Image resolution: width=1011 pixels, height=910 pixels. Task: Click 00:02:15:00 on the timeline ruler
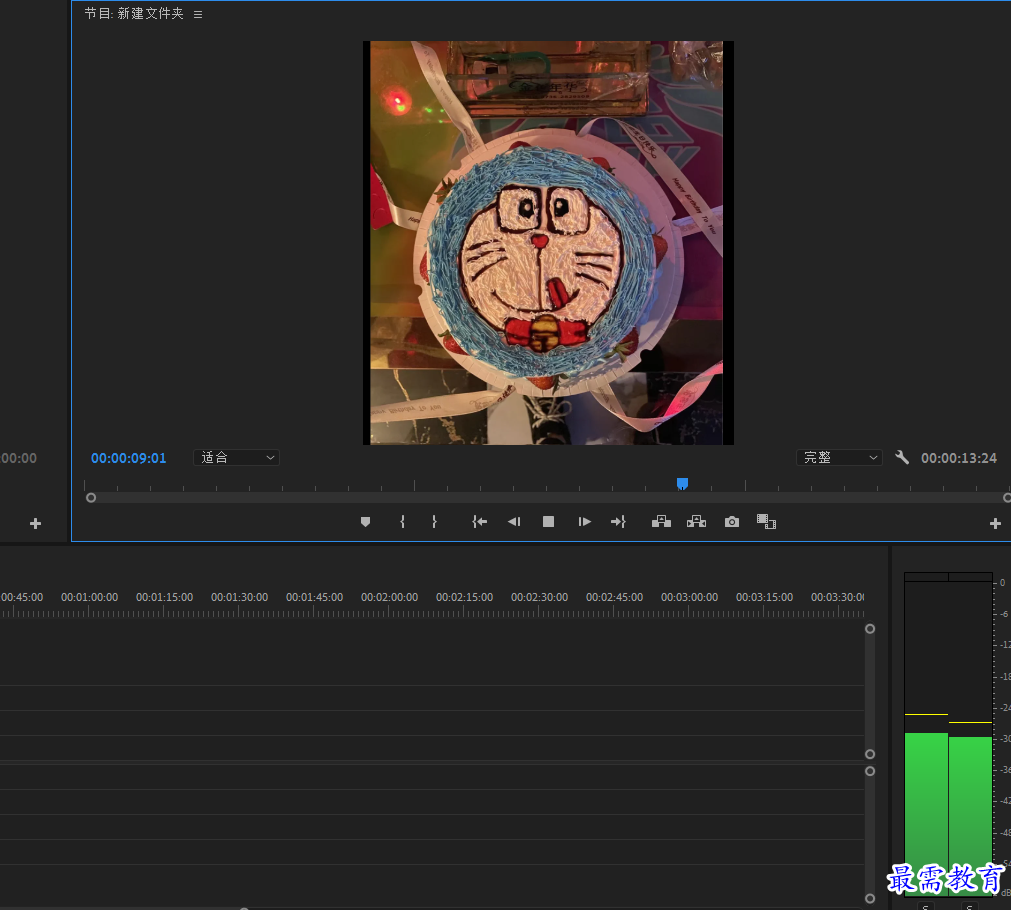coord(464,597)
